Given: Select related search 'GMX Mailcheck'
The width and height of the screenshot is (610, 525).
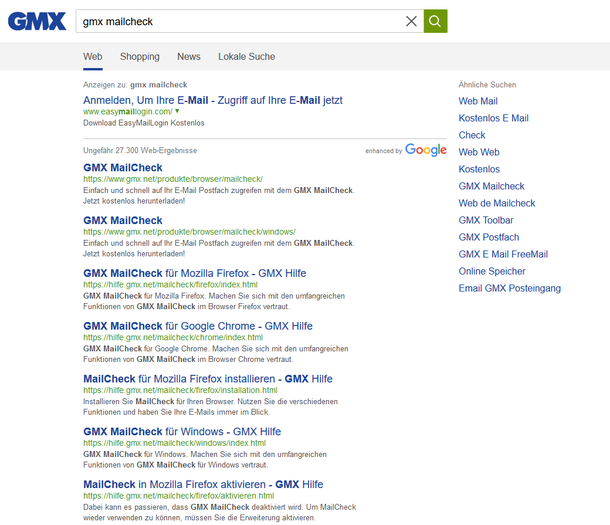Looking at the screenshot, I should pos(491,186).
